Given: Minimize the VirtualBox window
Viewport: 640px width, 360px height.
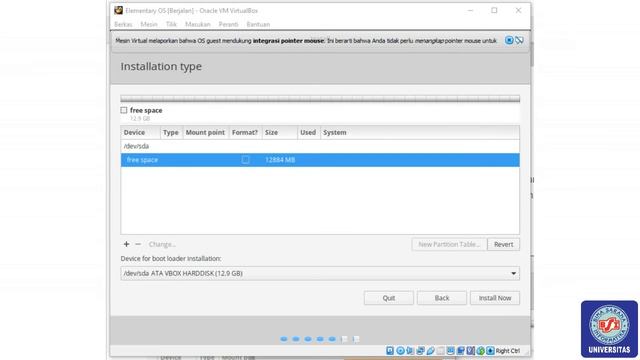Looking at the screenshot, I should click(470, 10).
